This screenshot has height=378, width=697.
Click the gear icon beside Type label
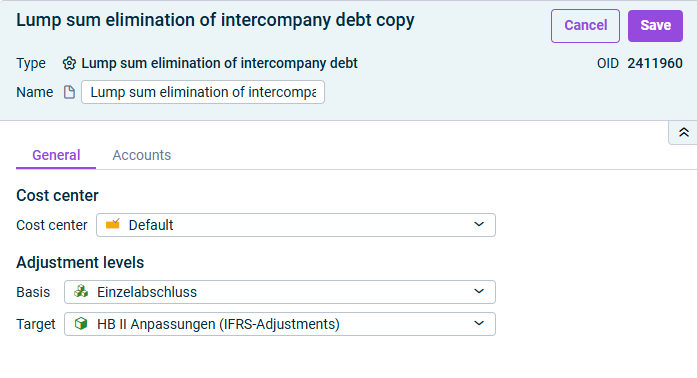tap(69, 63)
